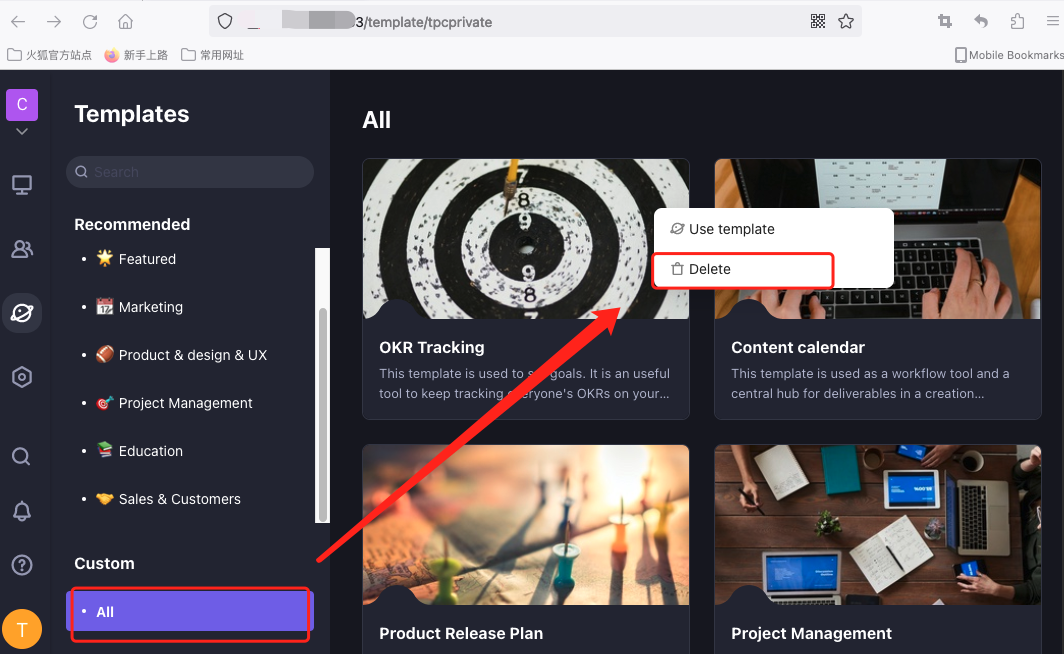Viewport: 1064px width, 654px height.
Task: Reload the page with refresh icon
Action: [90, 22]
